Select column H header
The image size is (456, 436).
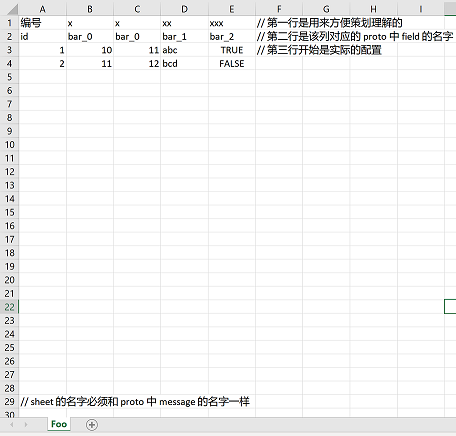(374, 9)
